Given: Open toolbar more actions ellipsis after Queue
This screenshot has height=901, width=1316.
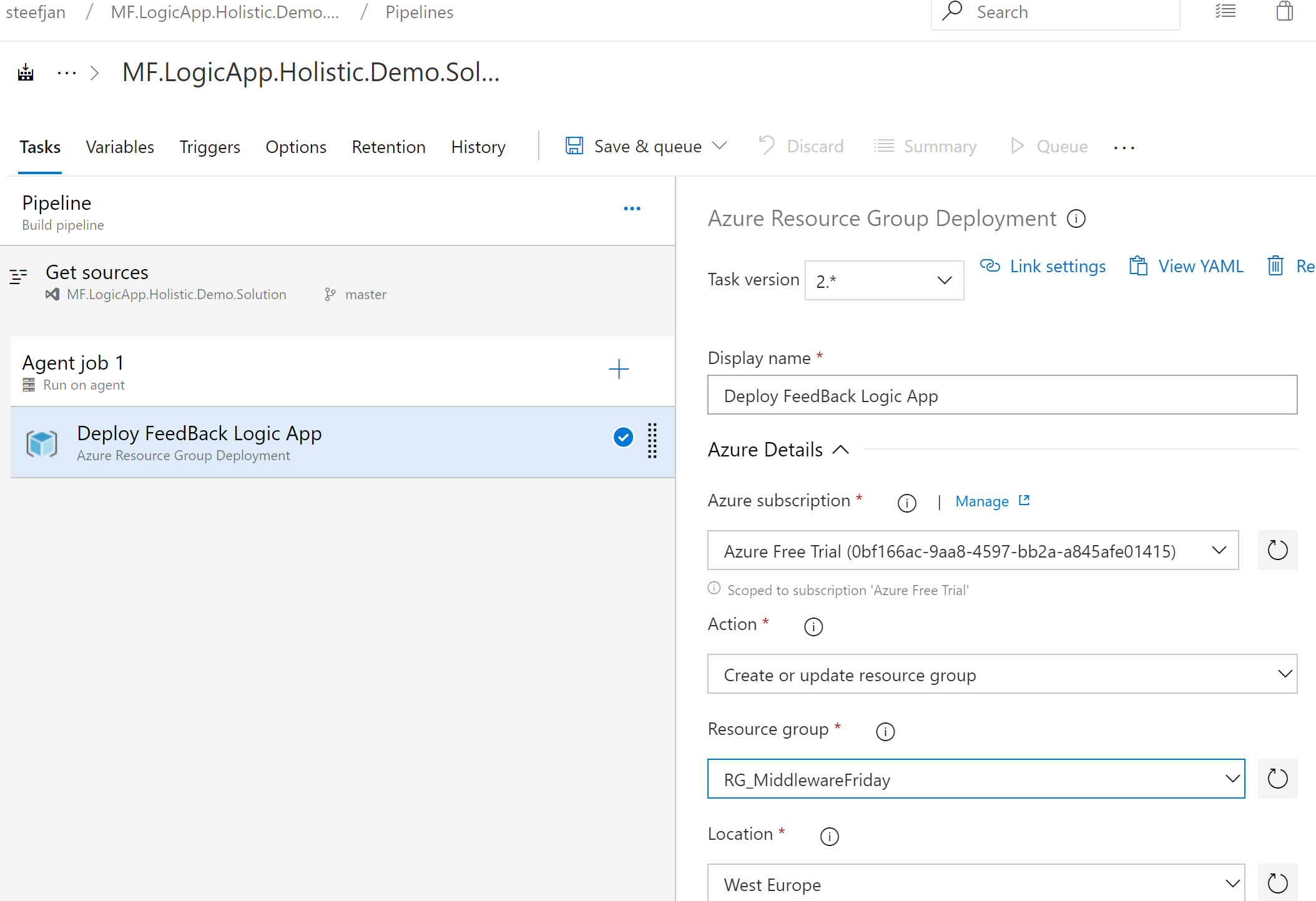Looking at the screenshot, I should (1124, 147).
